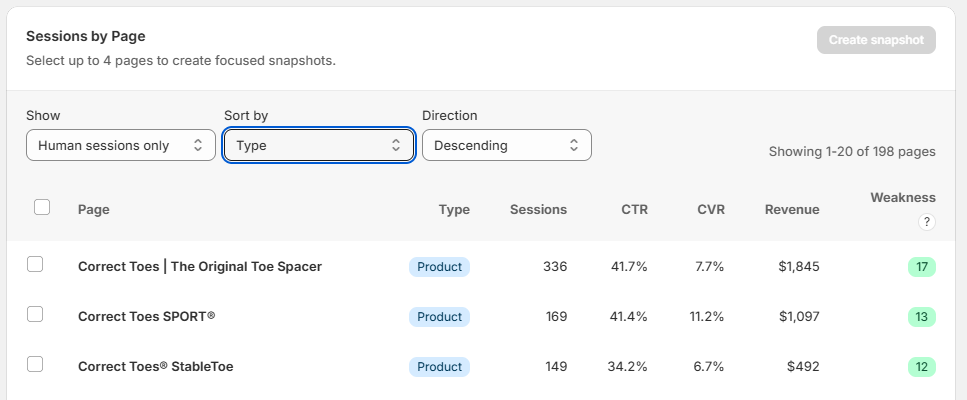Click the Create snapshot button
Image resolution: width=967 pixels, height=400 pixels.
tap(876, 40)
